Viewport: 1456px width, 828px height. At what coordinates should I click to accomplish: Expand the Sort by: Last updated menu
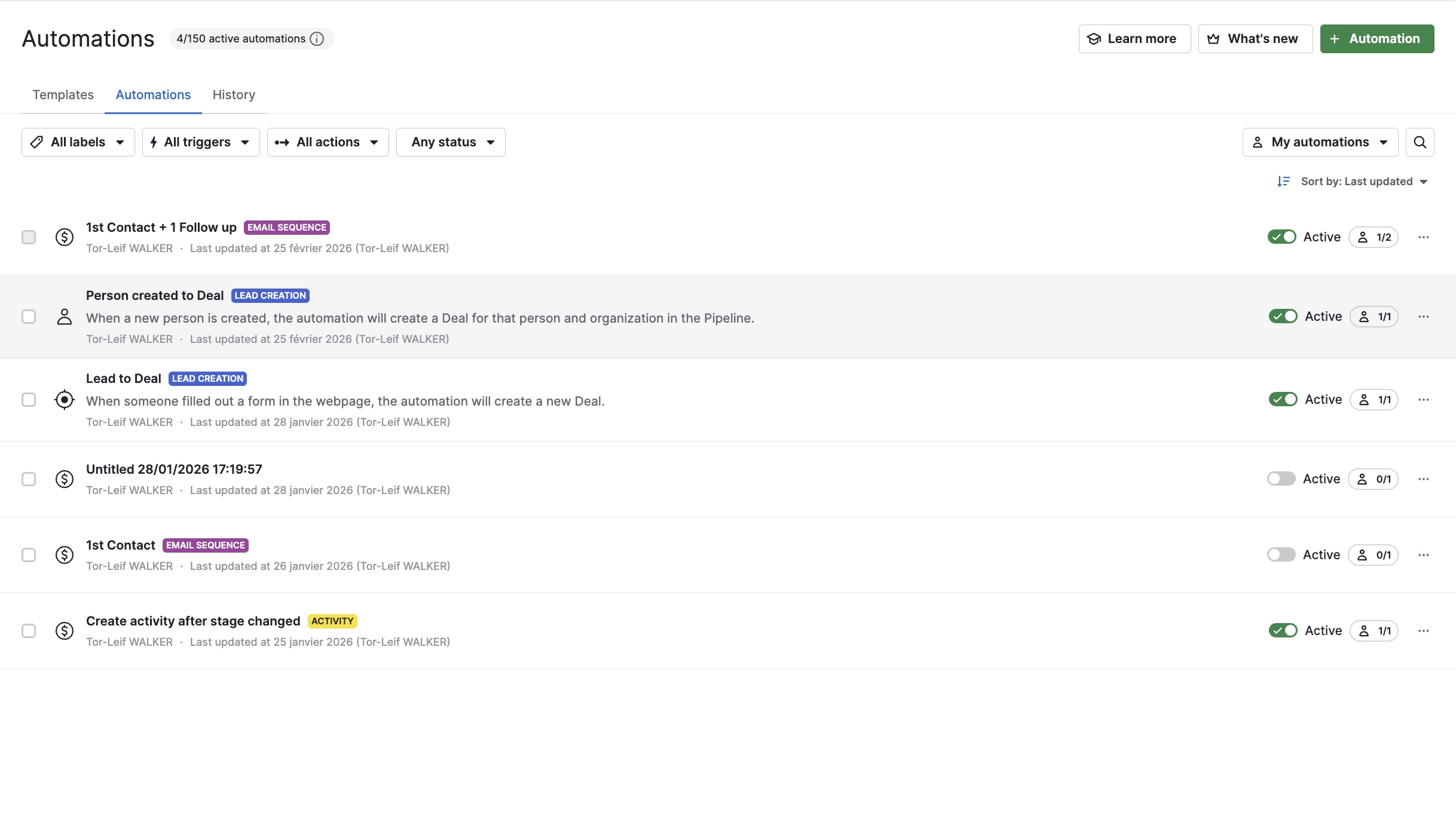point(1364,182)
